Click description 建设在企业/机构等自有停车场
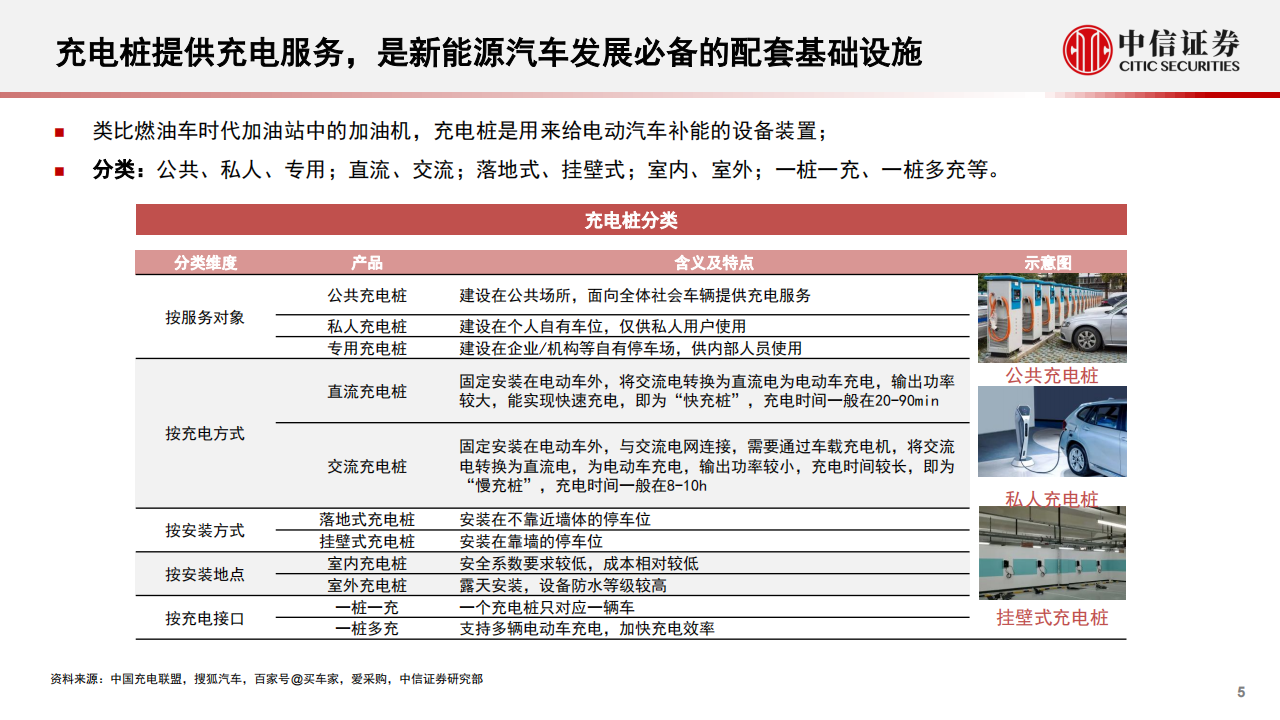Screen dimensions: 1280x720 (x=631, y=349)
